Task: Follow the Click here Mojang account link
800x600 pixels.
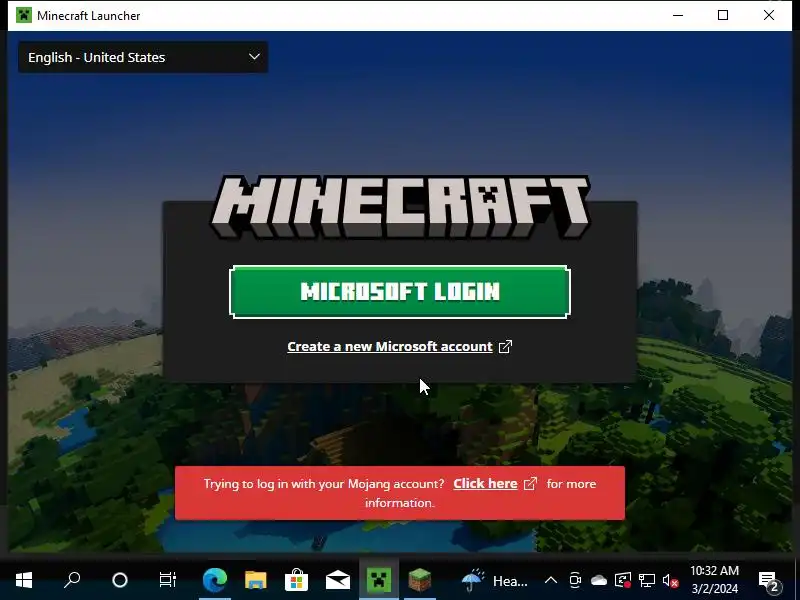Action: pyautogui.click(x=485, y=483)
